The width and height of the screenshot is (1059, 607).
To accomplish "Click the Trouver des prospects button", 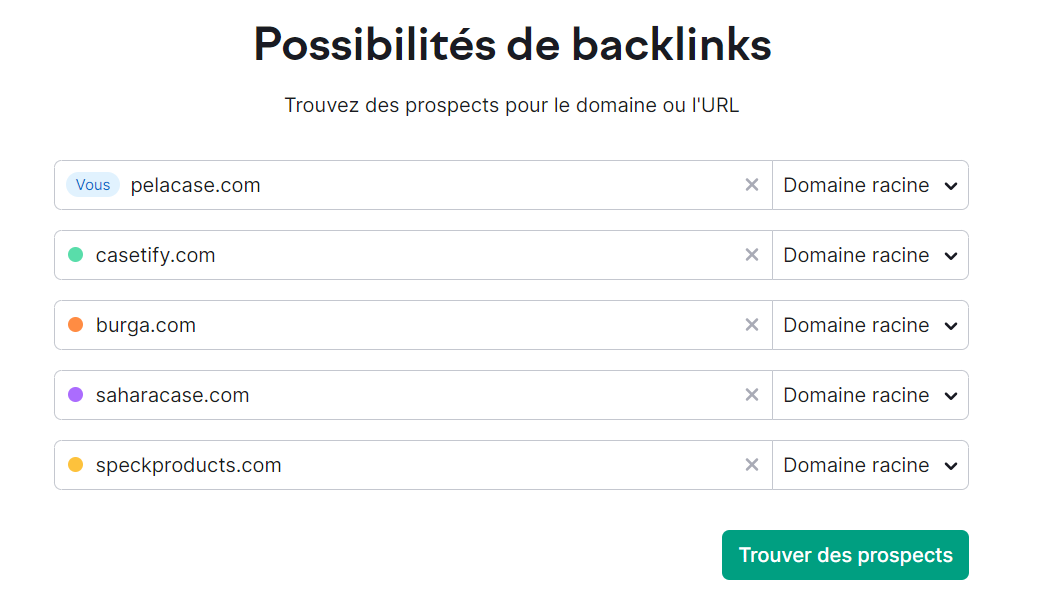I will point(845,555).
